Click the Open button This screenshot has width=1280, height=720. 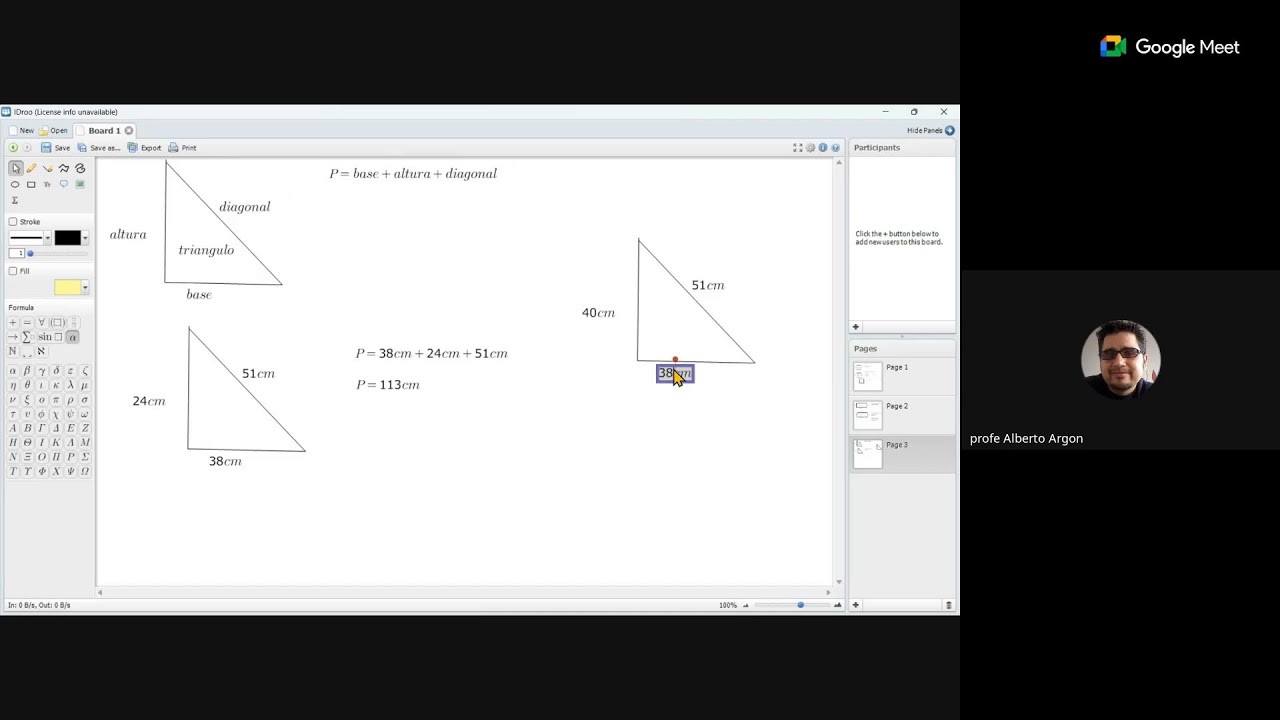[x=54, y=131]
